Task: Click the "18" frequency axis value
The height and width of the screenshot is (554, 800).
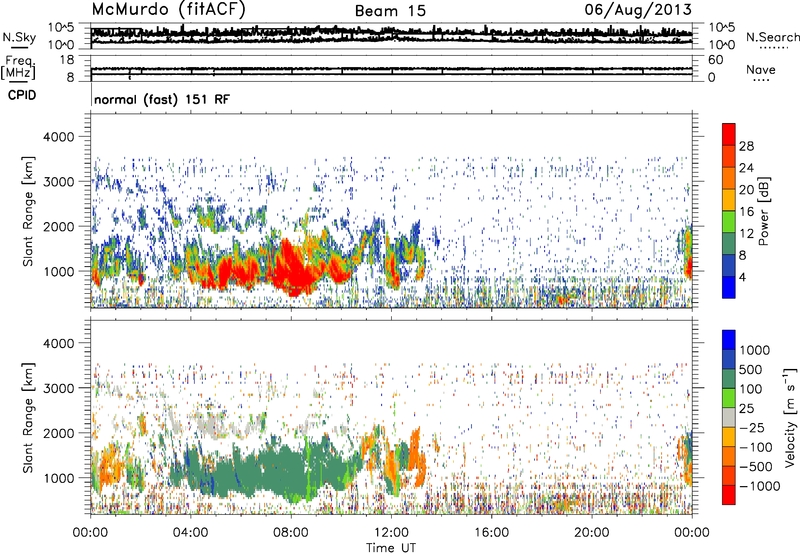Action: (67, 60)
